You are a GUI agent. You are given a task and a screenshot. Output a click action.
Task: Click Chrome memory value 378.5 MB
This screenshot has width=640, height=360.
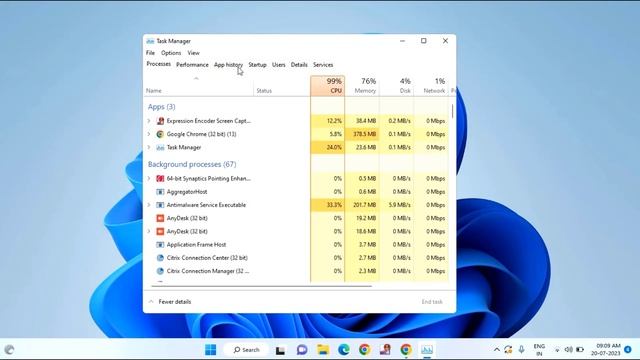pos(364,134)
